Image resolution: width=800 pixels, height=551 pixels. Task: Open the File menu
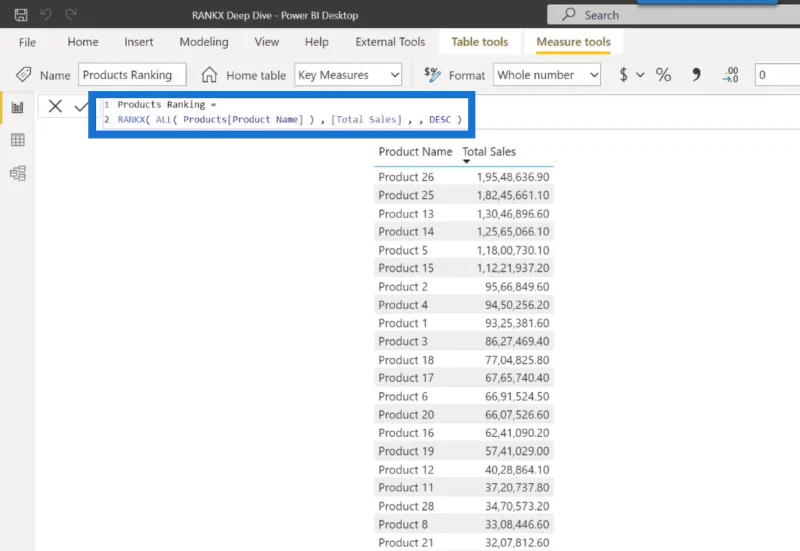[27, 42]
